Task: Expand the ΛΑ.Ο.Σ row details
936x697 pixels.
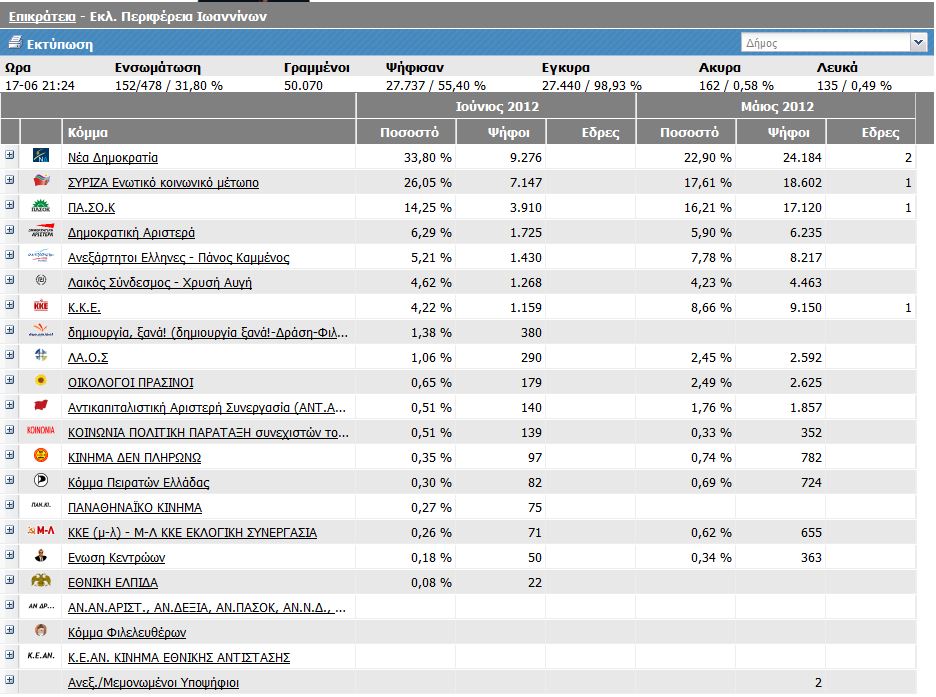Action: (10, 355)
